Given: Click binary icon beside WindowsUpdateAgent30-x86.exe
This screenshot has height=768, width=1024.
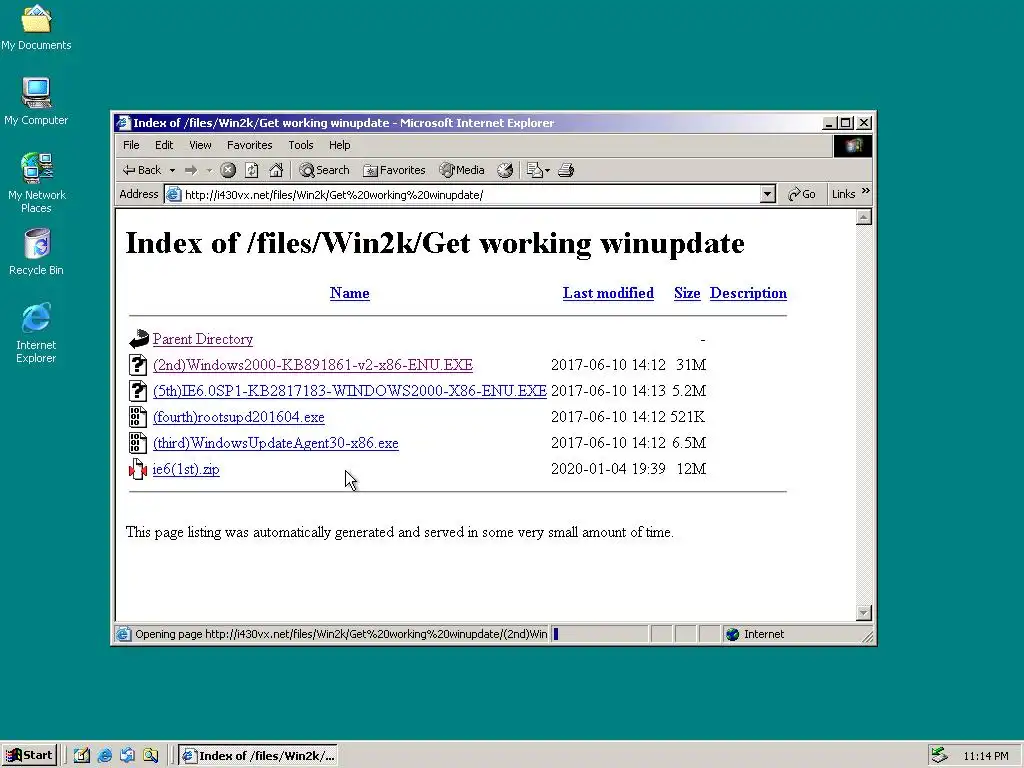Looking at the screenshot, I should click(x=138, y=443).
